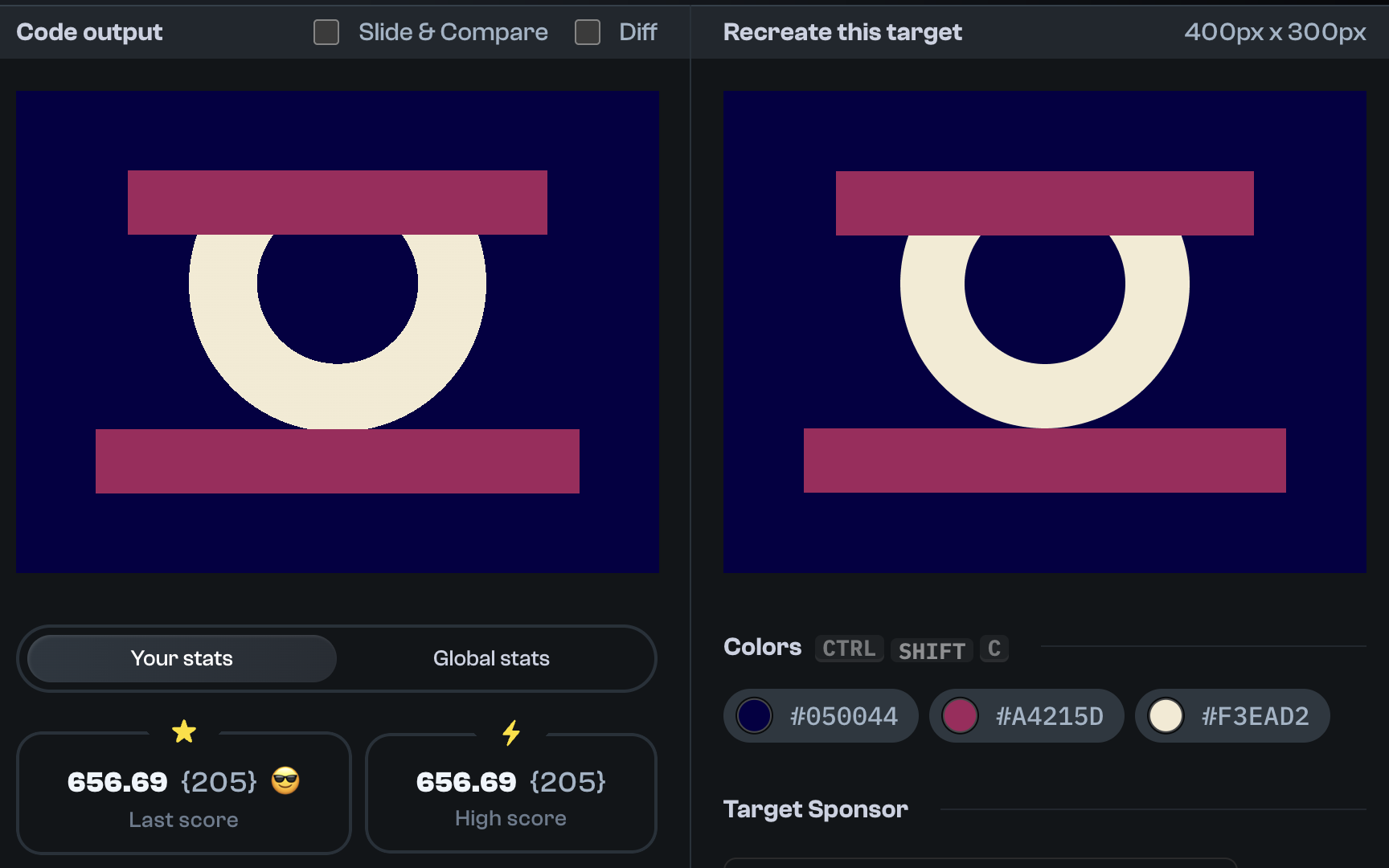Click the Last score stats card

[183, 794]
